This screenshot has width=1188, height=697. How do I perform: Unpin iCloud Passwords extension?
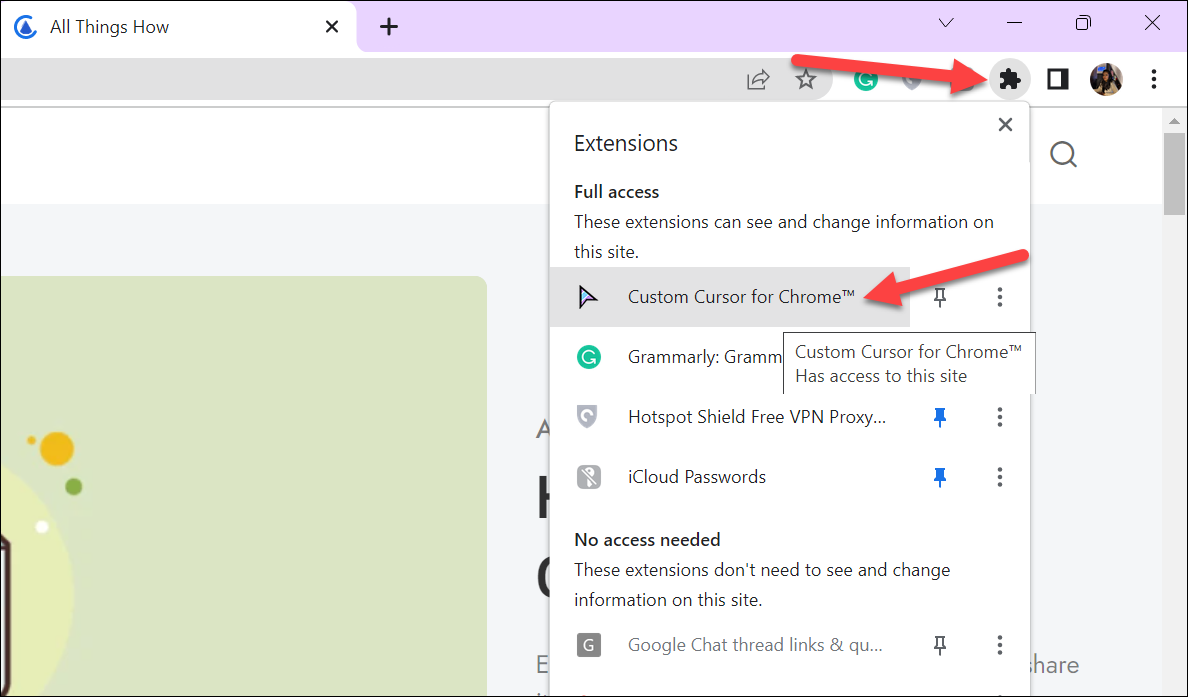[939, 477]
